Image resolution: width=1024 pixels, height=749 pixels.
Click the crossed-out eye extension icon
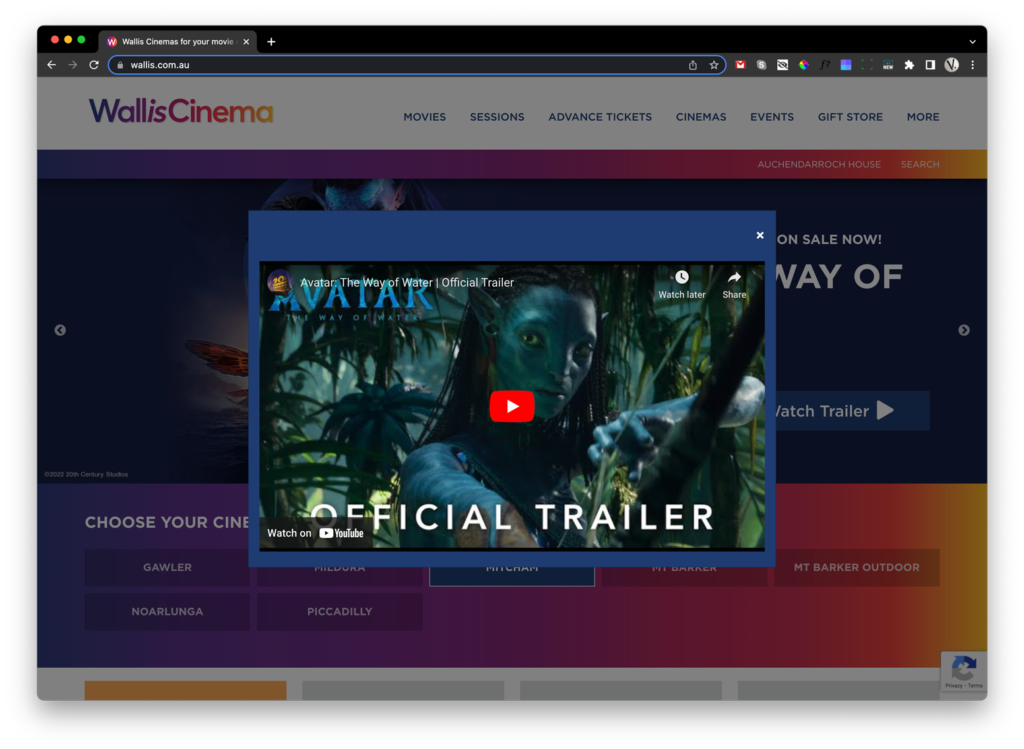782,65
